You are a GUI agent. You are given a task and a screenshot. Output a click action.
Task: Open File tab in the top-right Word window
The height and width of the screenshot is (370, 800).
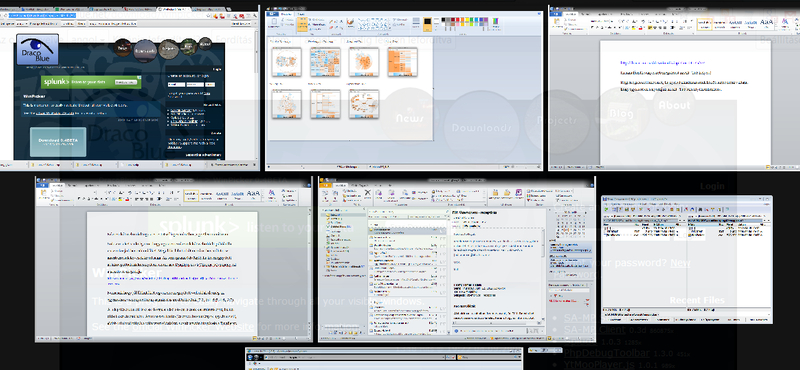(x=555, y=15)
